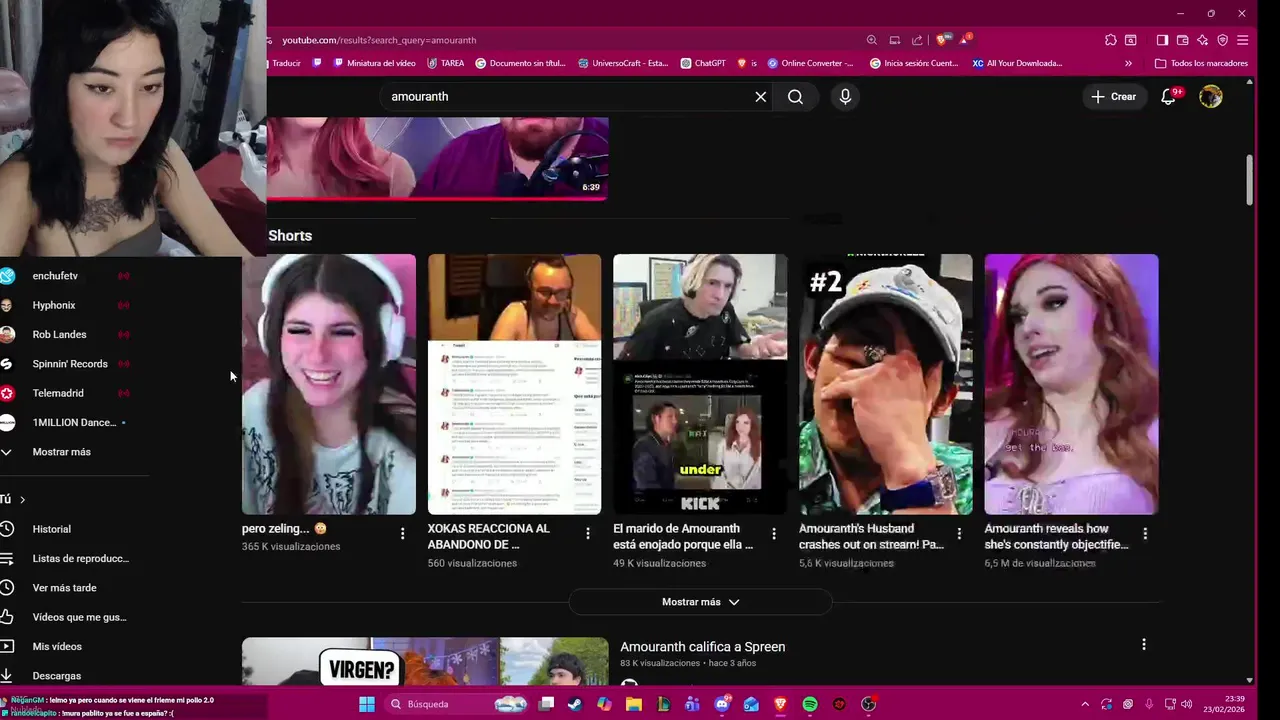The height and width of the screenshot is (720, 1280).
Task: Open Steam from the taskbar
Action: tap(575, 704)
